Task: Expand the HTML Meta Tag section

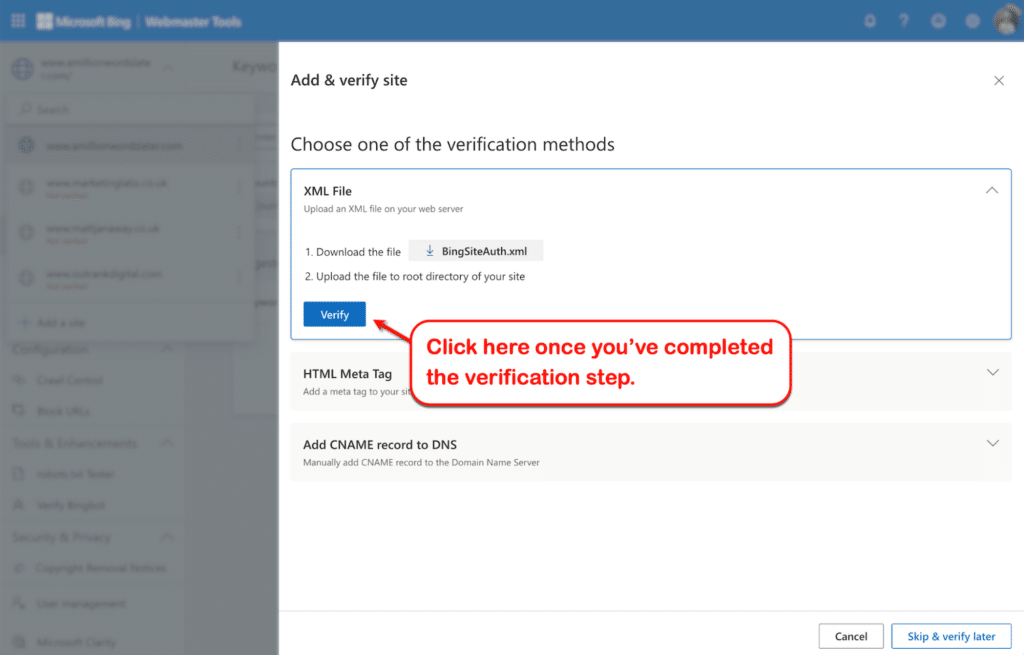Action: (992, 372)
